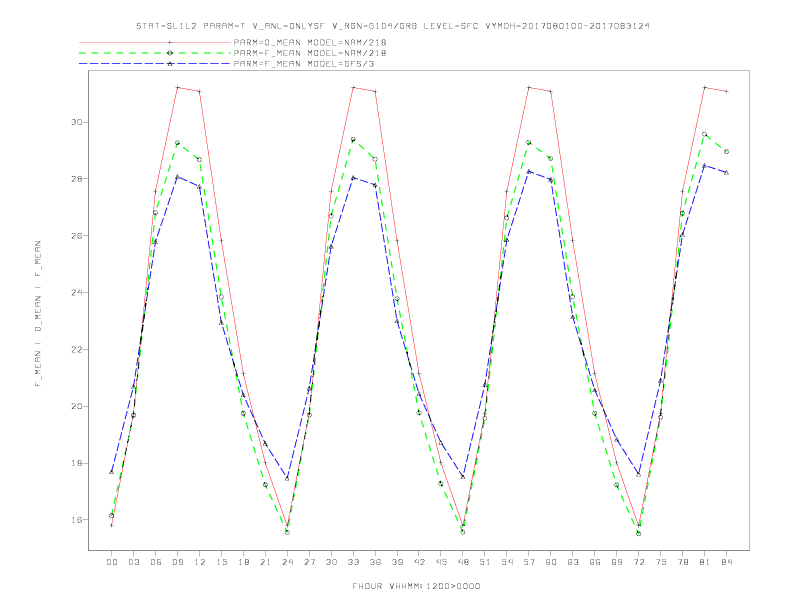Click y-axis tick value 24
The image size is (792, 612).
point(77,293)
